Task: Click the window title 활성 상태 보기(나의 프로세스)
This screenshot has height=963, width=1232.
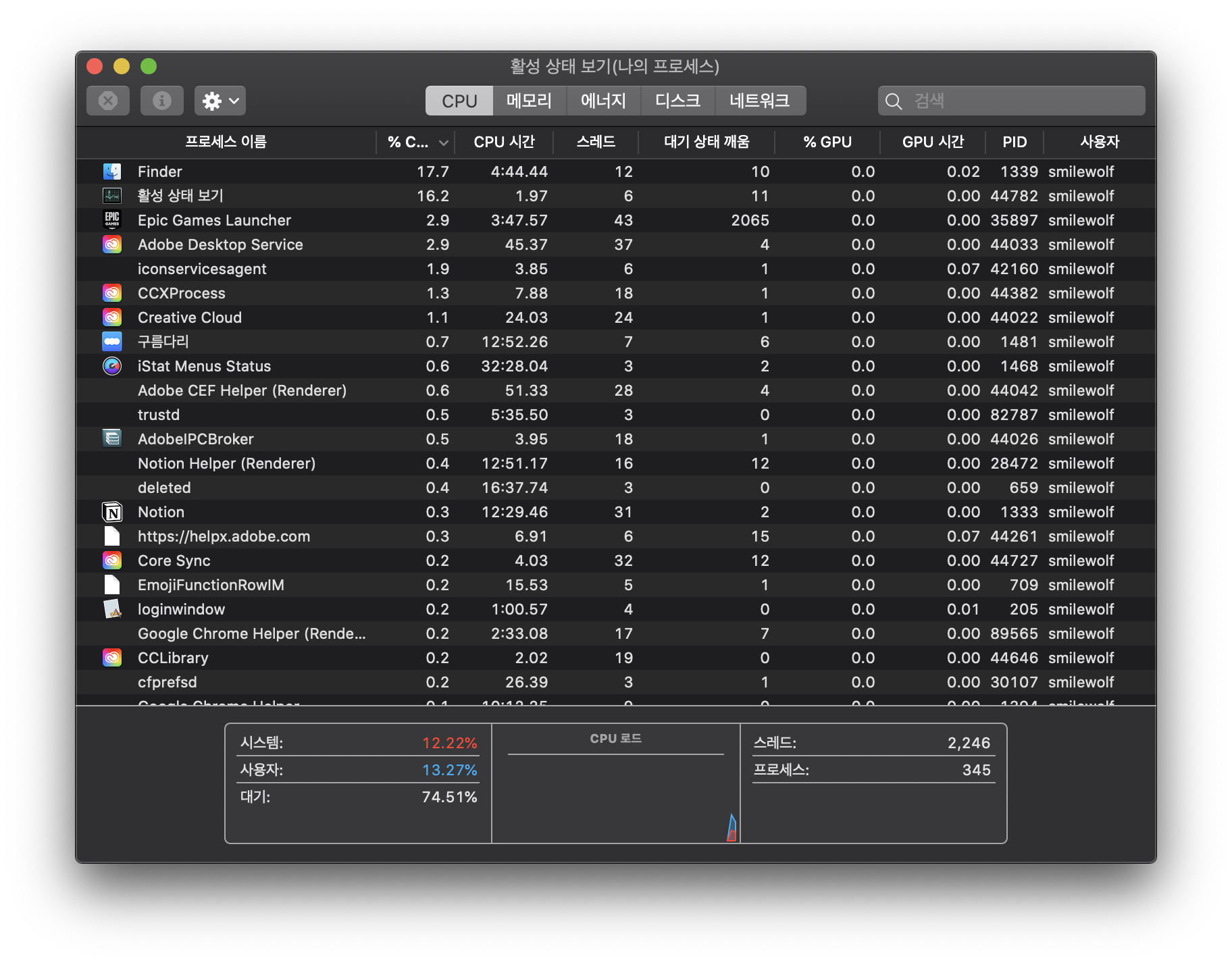Action: point(615,66)
